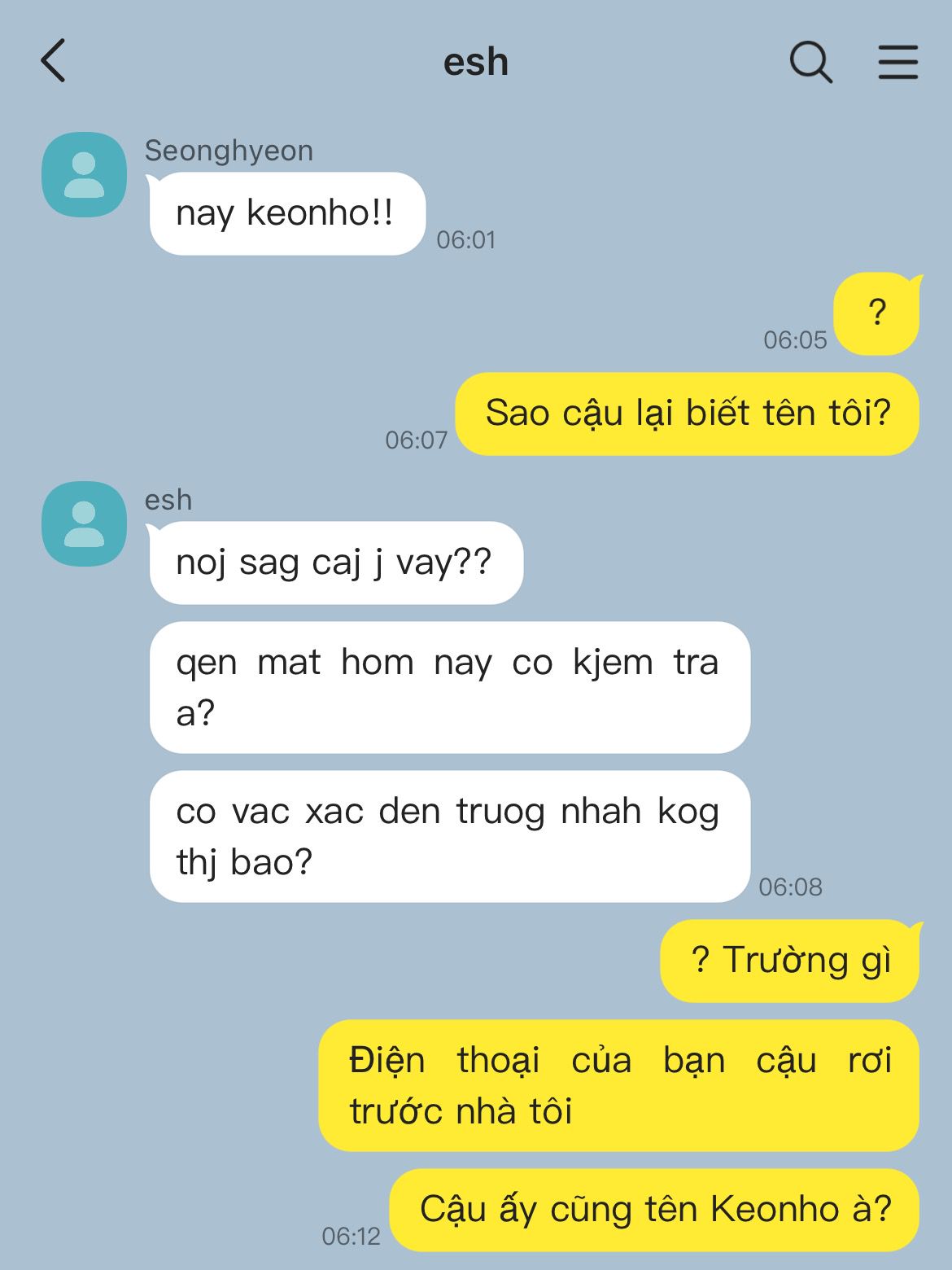Viewport: 952px width, 1270px height.
Task: Tap Seonghyeon's profile avatar
Action: pos(85,174)
